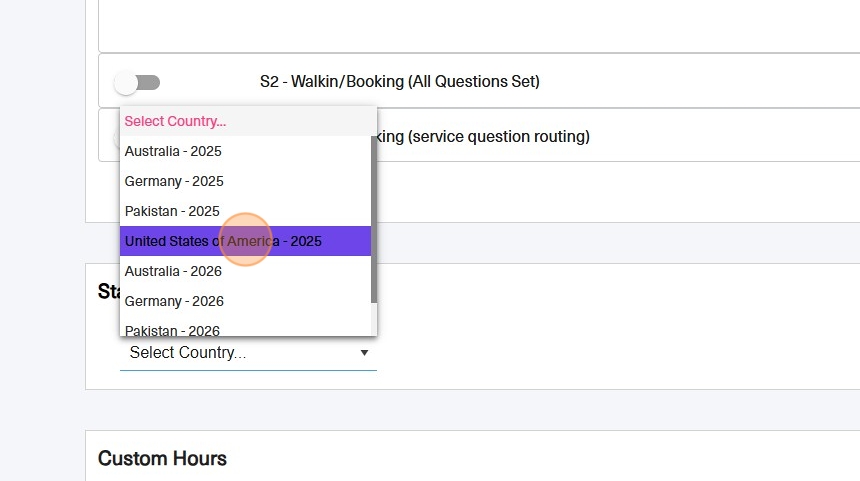Select Australia - 2025 from the list
This screenshot has height=481, width=860.
(173, 151)
